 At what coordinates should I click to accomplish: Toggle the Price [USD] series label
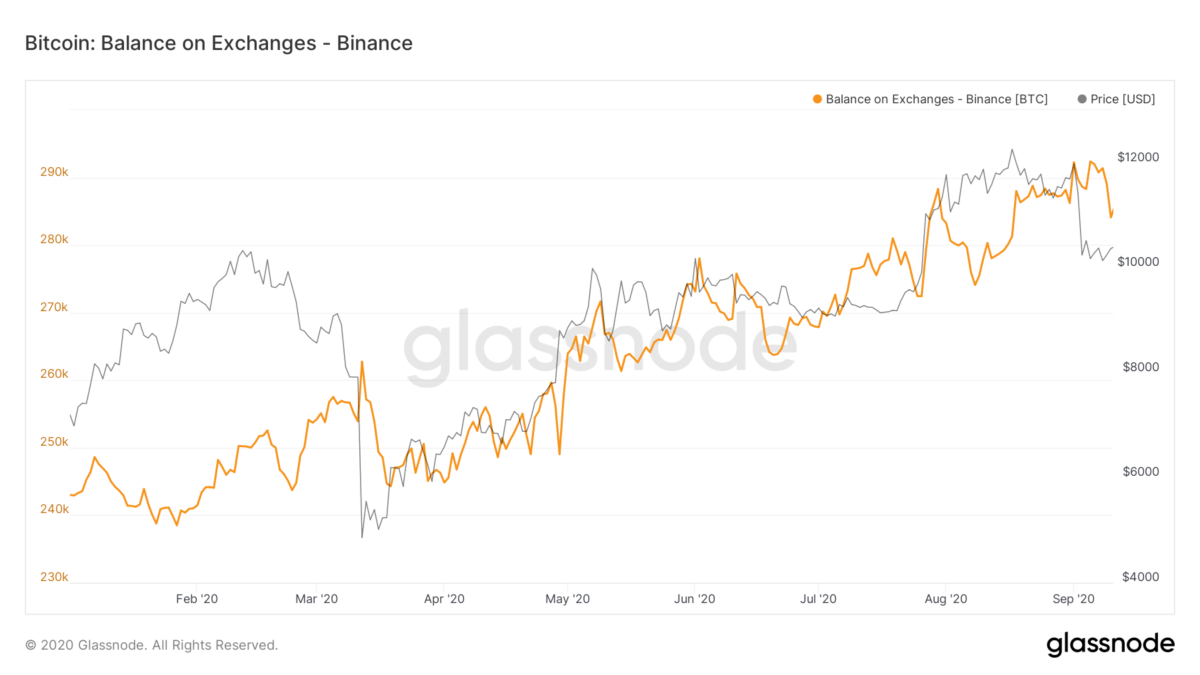pos(1123,99)
